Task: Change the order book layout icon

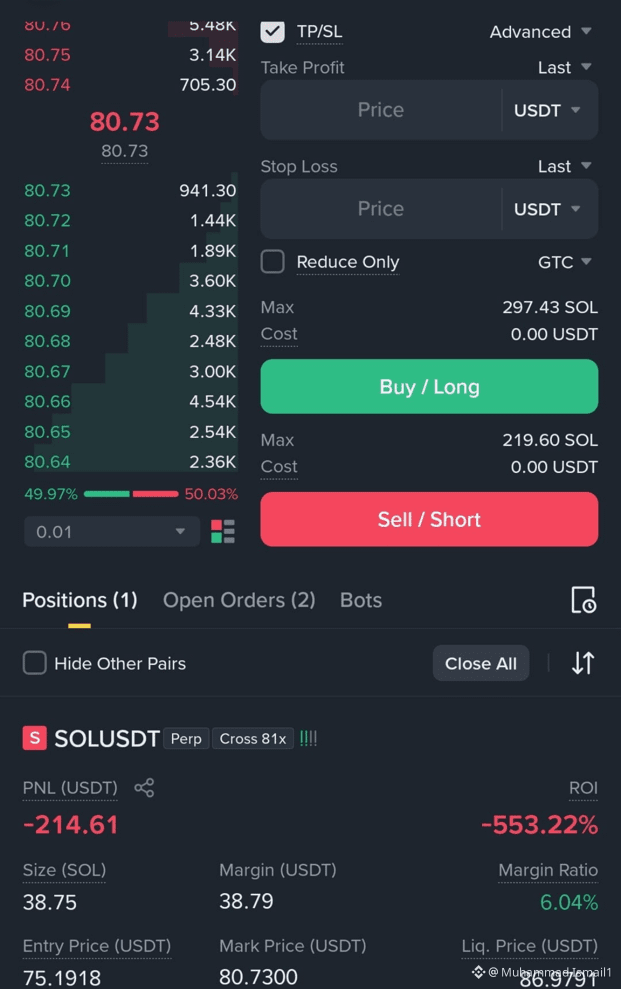Action: click(223, 531)
